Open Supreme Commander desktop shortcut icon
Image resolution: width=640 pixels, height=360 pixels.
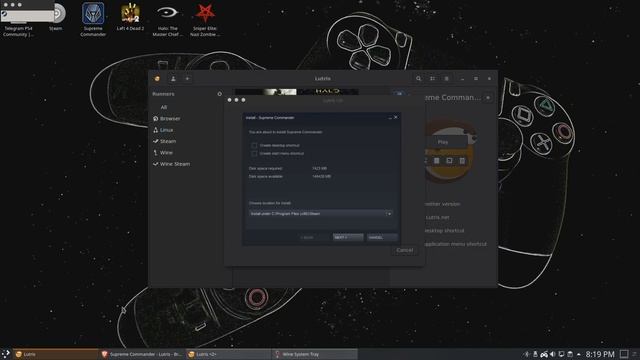click(x=93, y=13)
